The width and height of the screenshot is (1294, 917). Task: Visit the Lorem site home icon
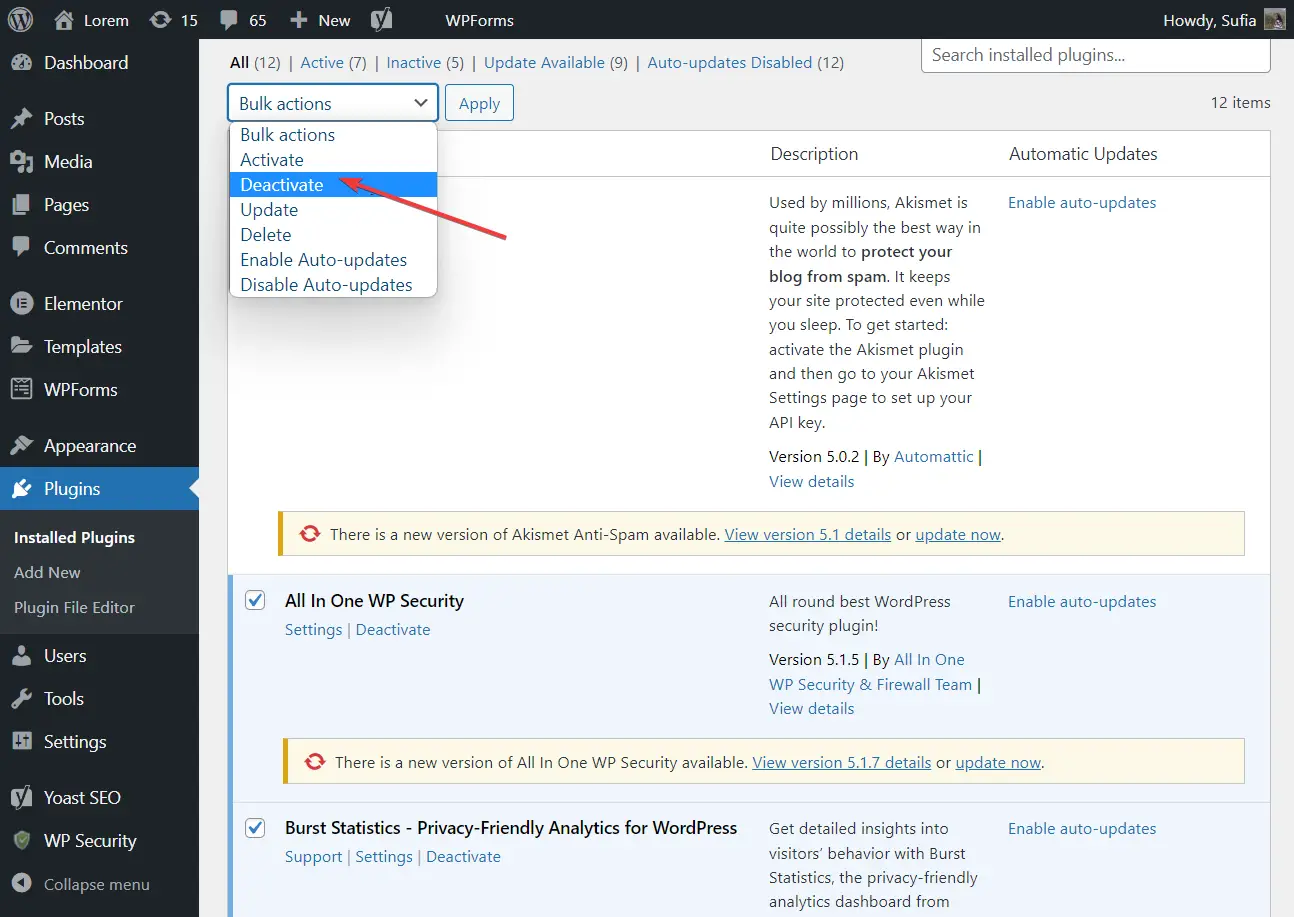(64, 20)
